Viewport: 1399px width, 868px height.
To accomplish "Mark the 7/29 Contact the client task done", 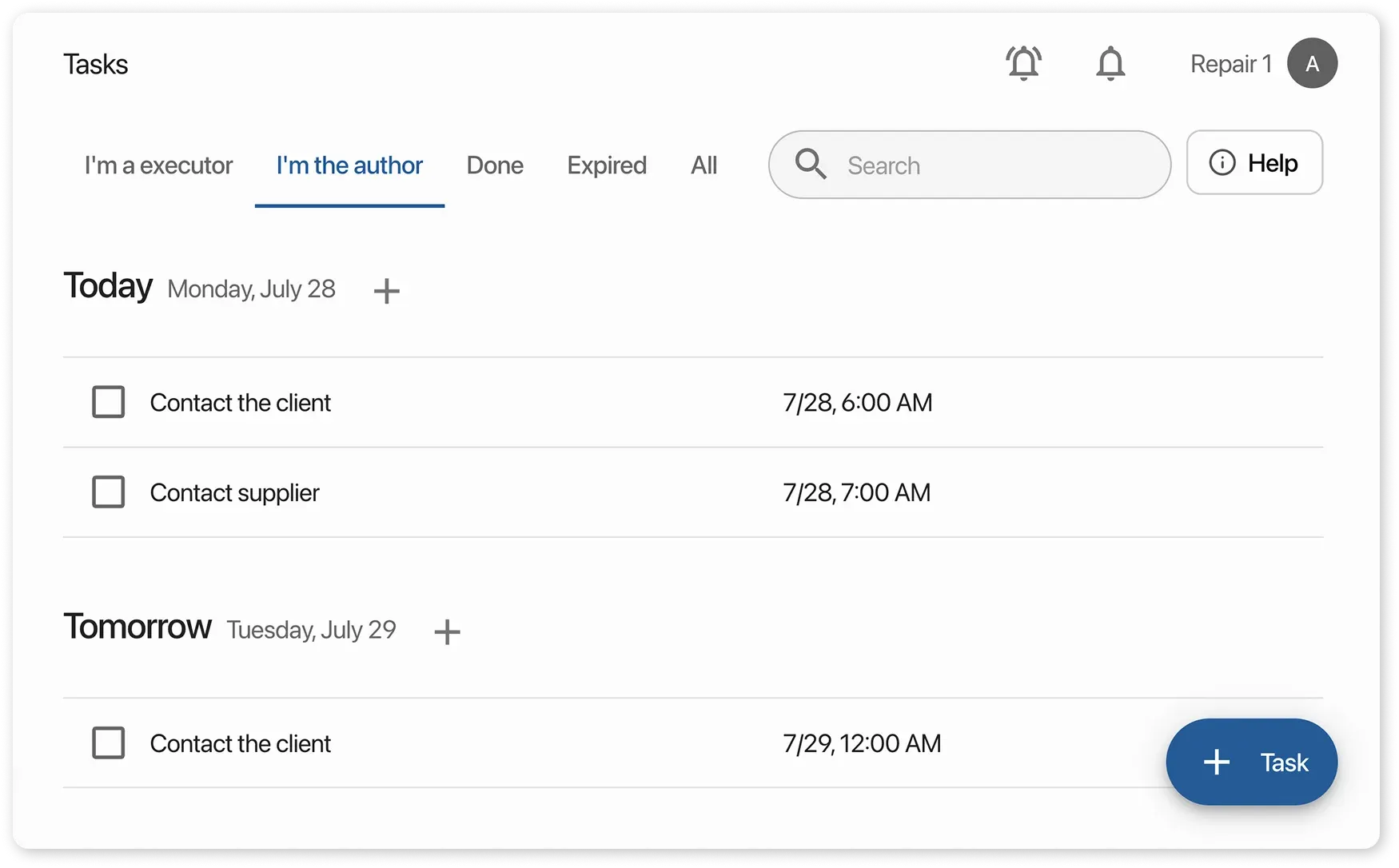I will point(109,743).
